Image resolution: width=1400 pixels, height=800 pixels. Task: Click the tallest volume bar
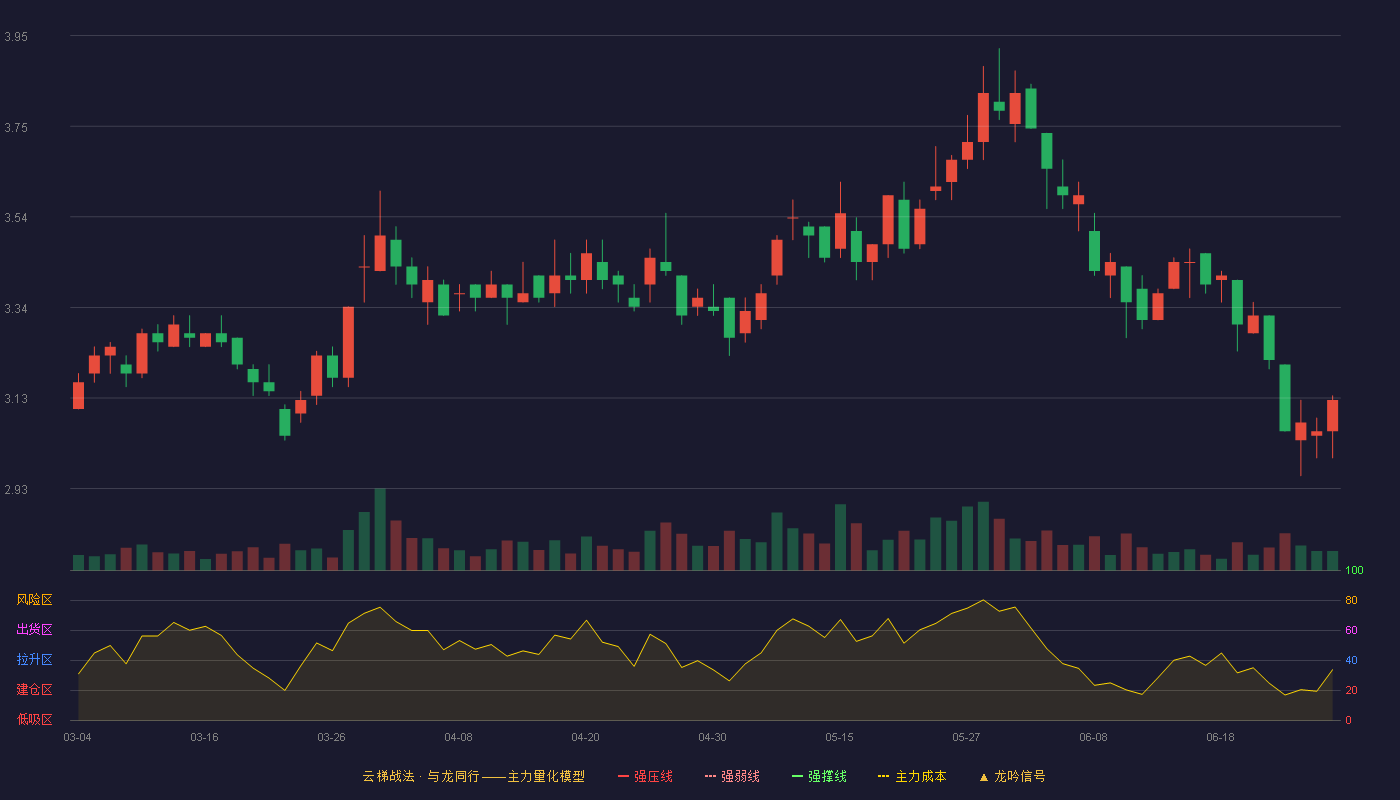380,529
